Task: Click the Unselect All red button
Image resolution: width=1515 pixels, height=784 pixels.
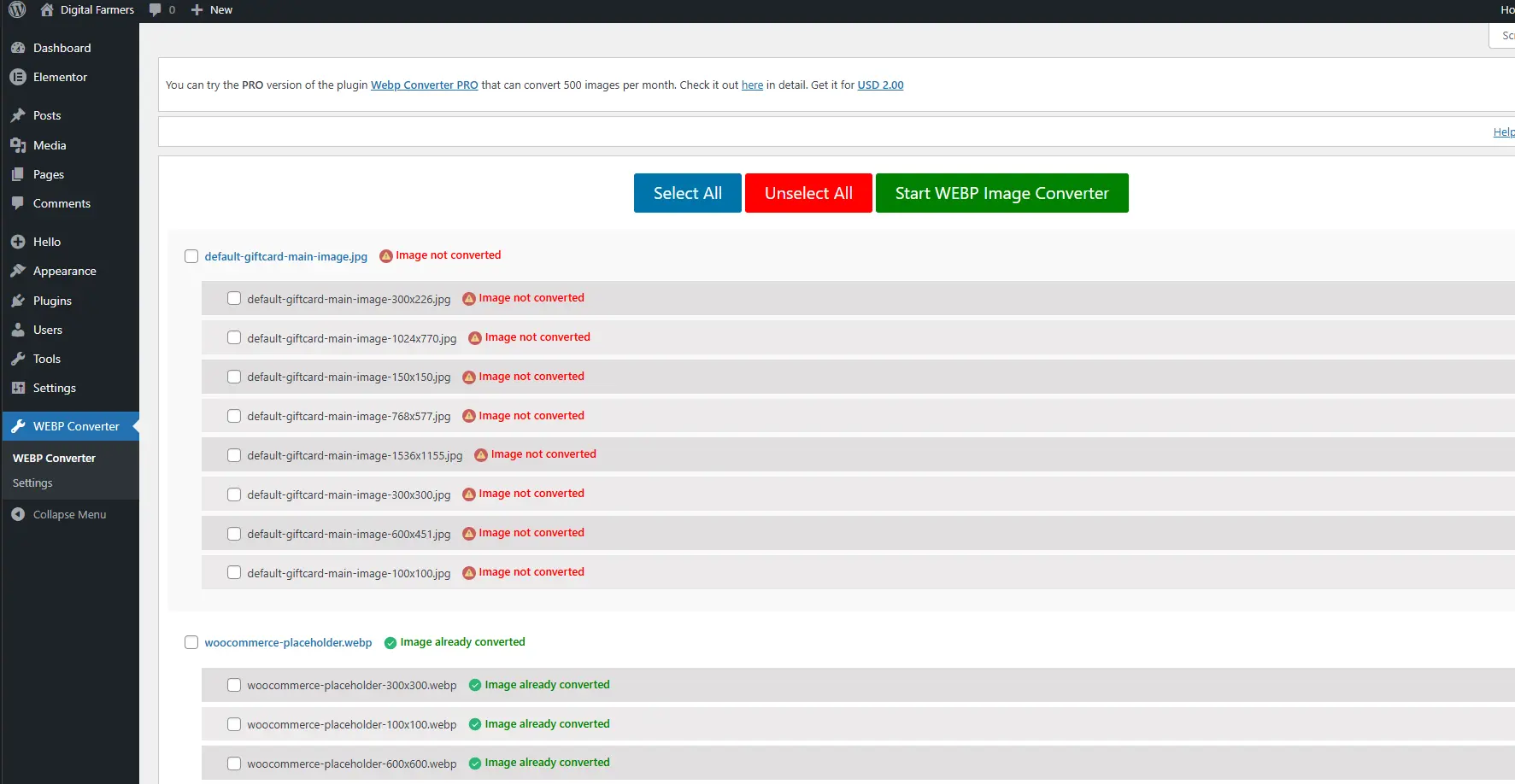Action: point(807,193)
